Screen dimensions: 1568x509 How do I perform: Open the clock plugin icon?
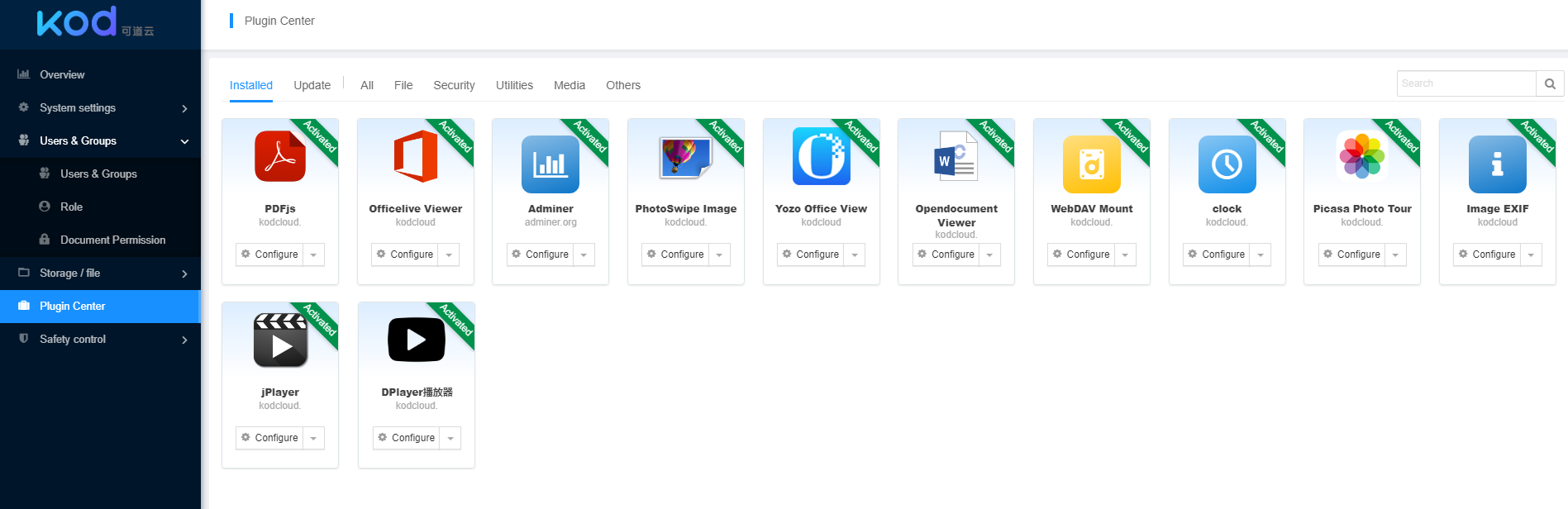1227,164
